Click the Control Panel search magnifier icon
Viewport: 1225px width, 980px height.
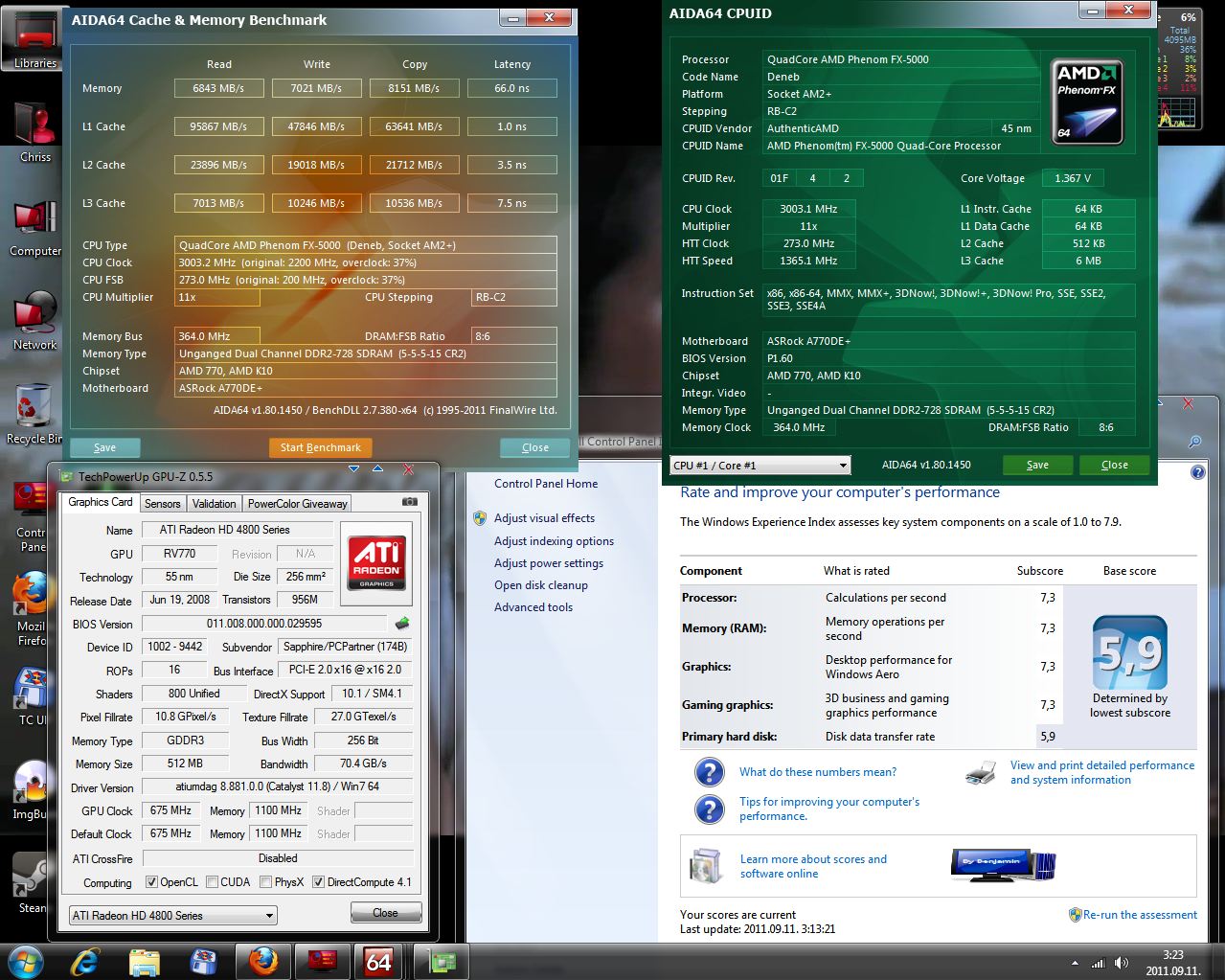tap(1195, 442)
